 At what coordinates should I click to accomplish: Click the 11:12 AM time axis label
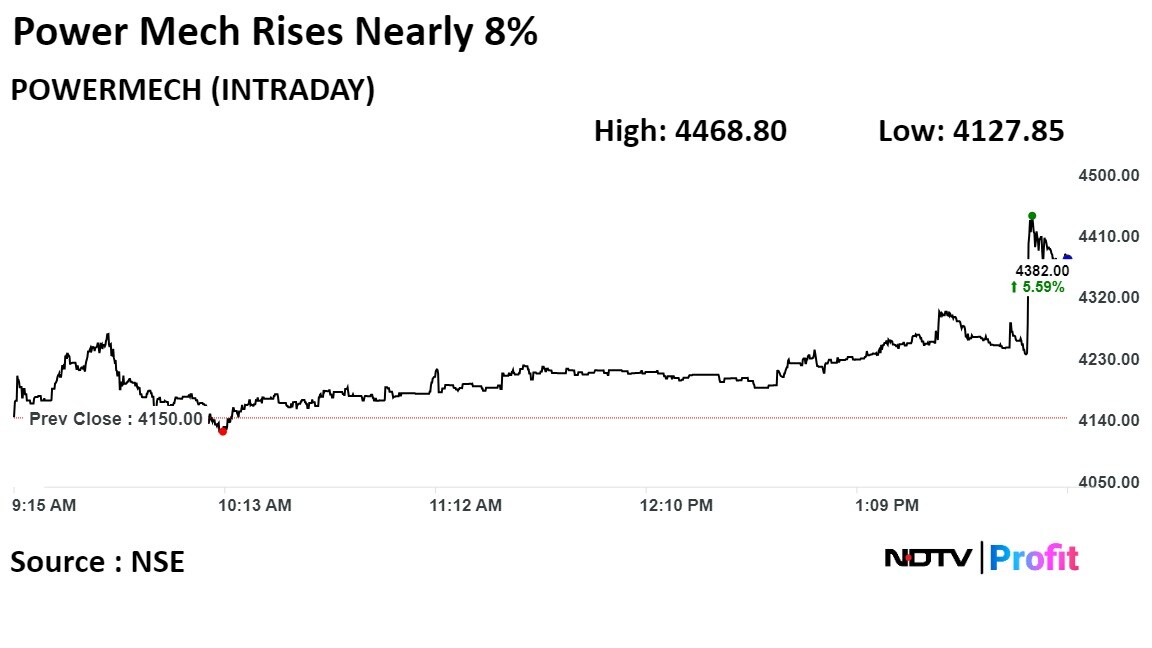(466, 506)
